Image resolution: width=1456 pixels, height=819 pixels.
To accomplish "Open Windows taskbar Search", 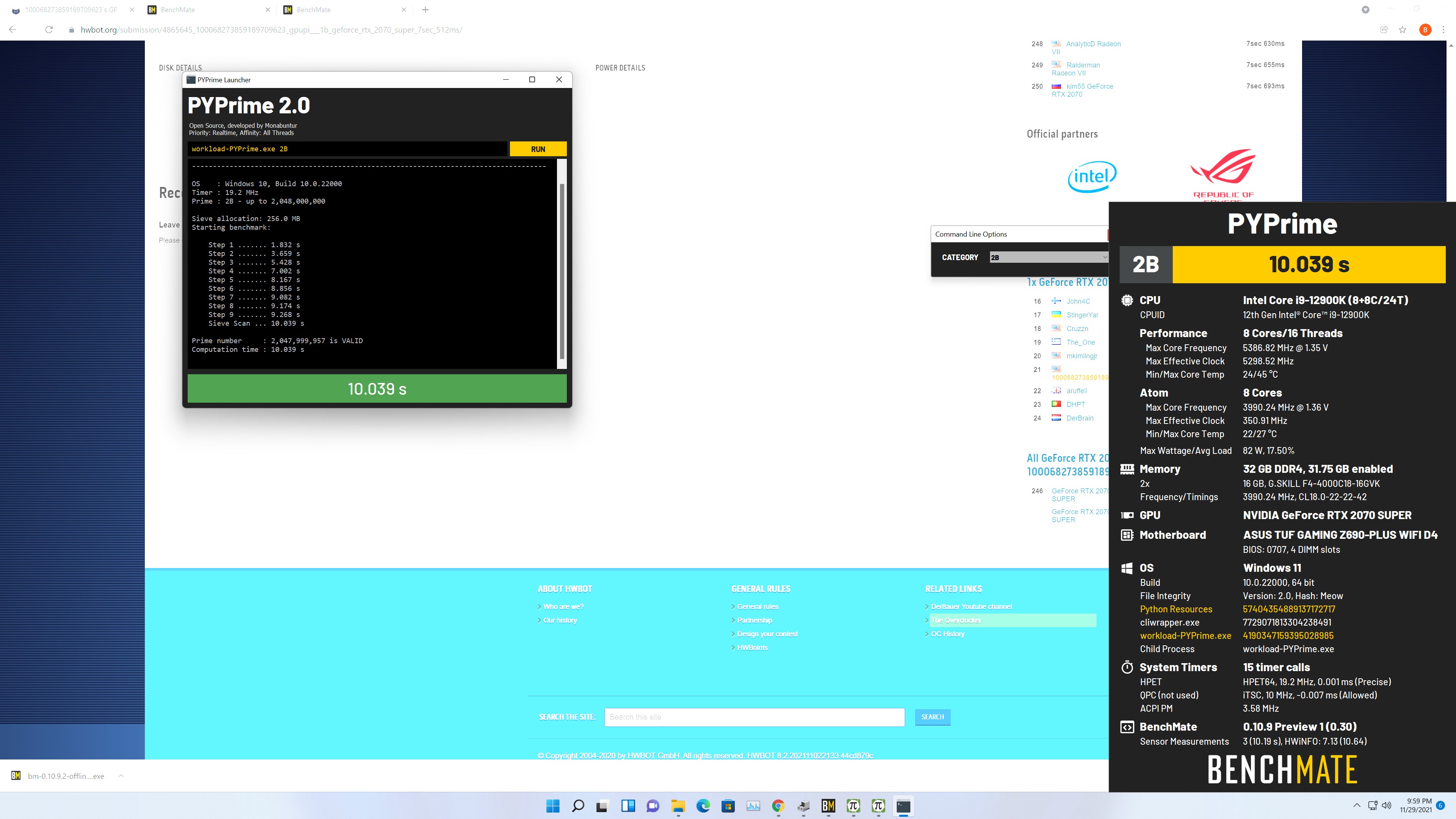I will [577, 806].
